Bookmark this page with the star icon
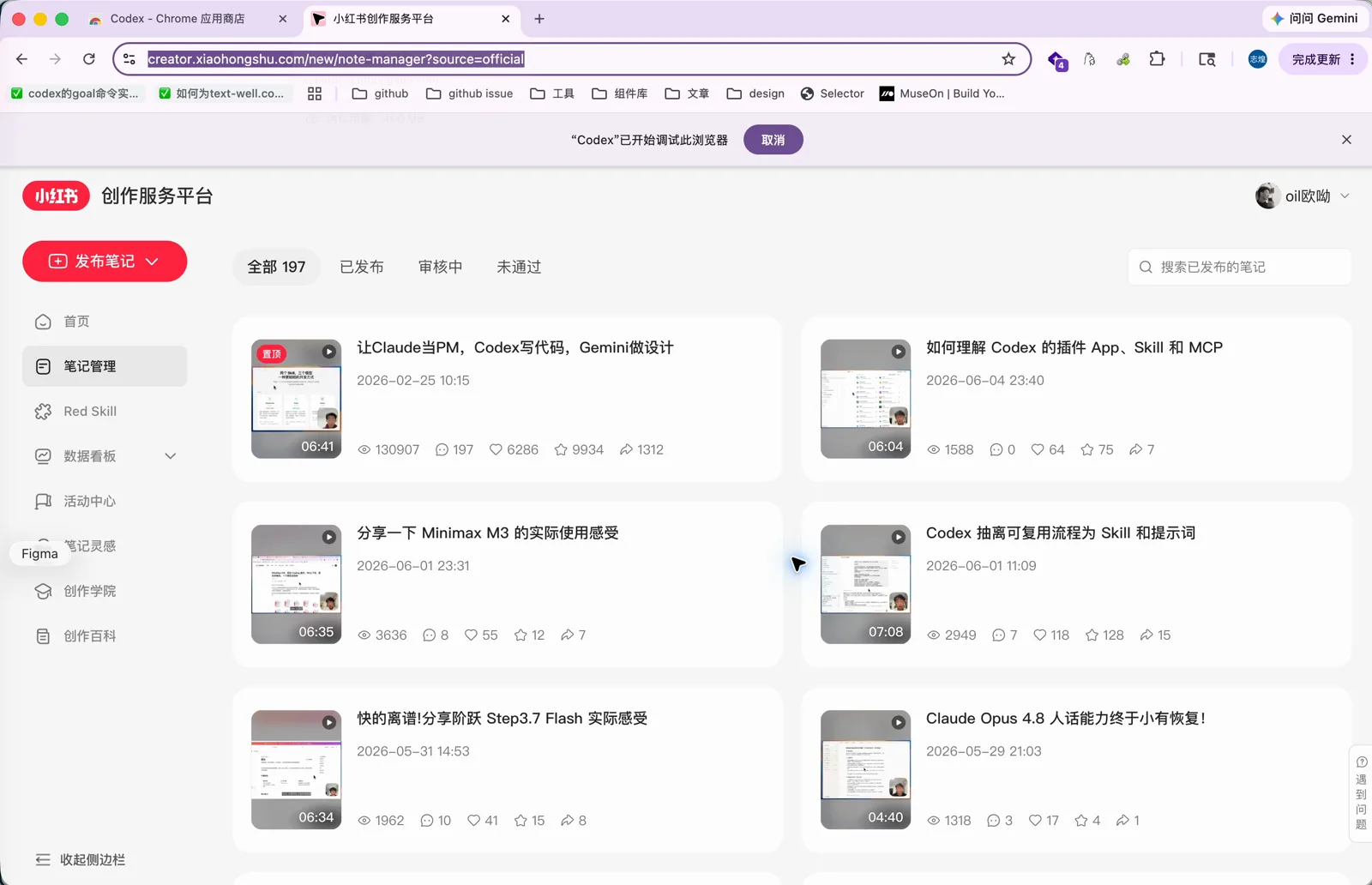Viewport: 1372px width, 885px height. 1008,59
